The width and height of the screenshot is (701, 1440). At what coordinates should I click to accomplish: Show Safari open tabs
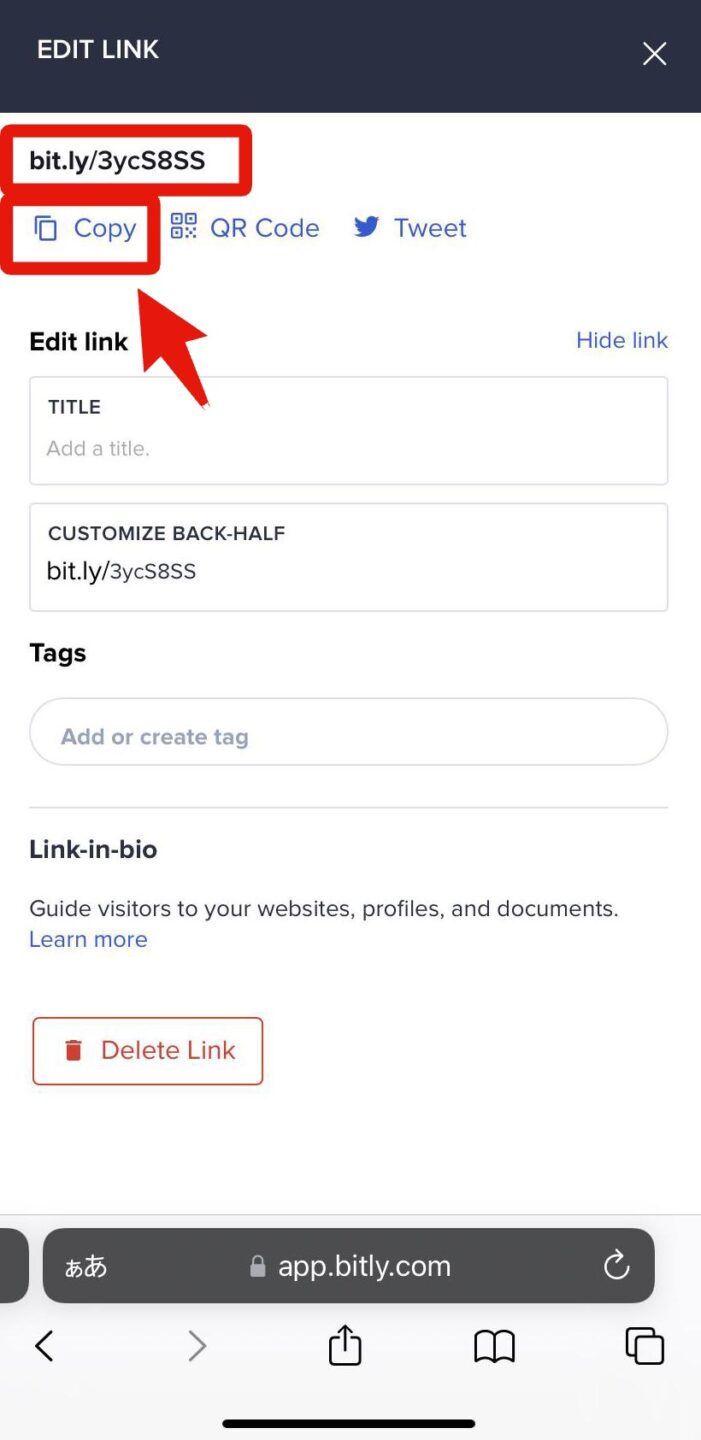[x=644, y=1346]
